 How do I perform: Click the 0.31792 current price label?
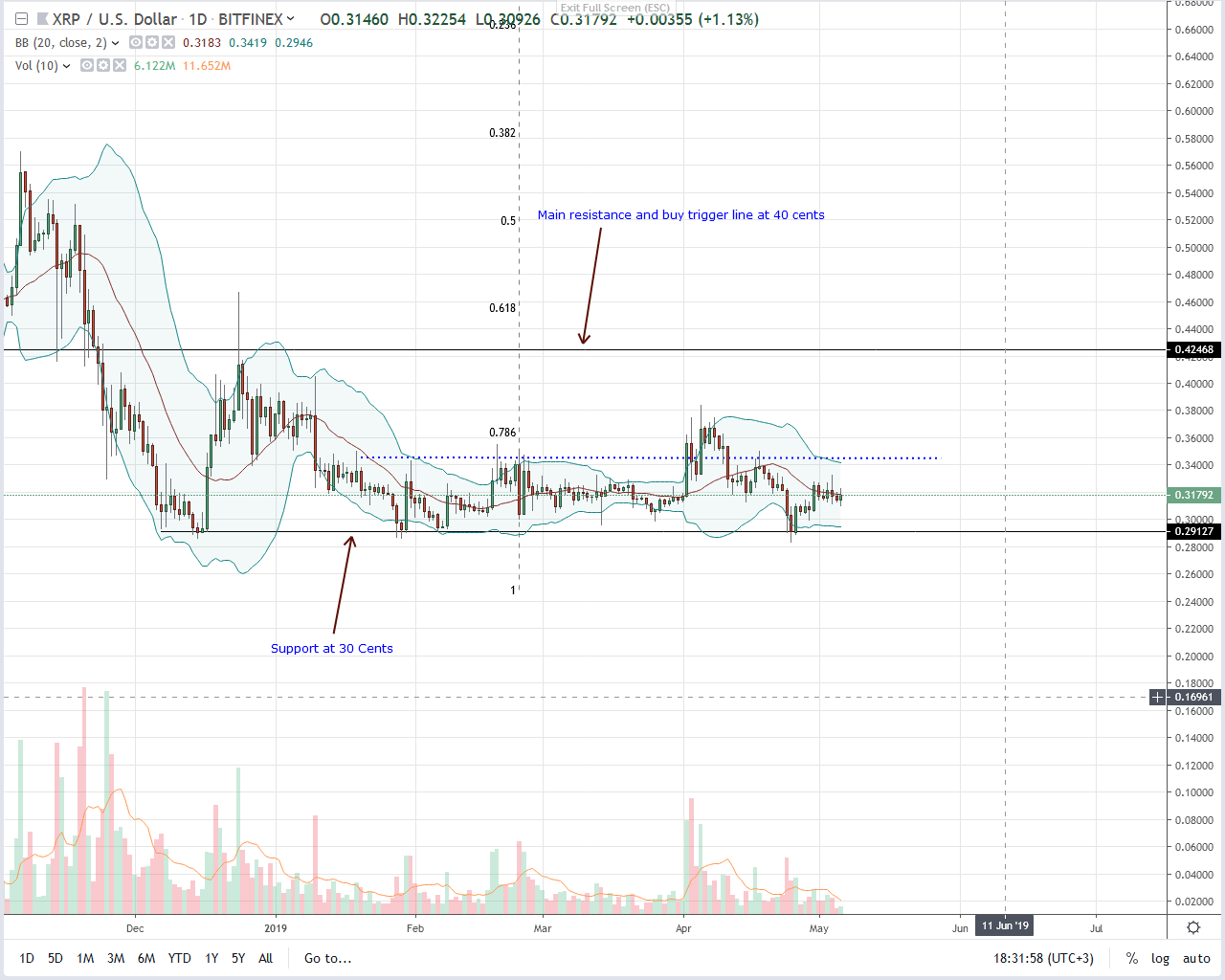1193,496
